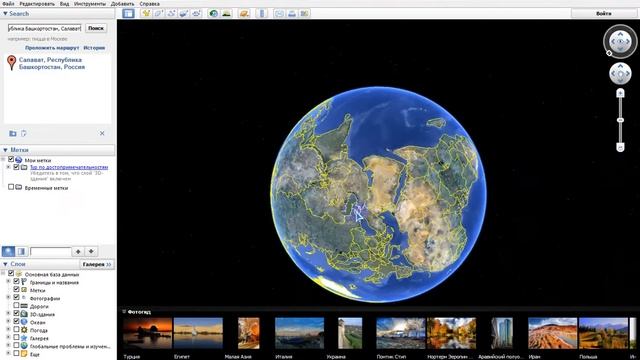
Task: Collapse the Search panel triangle
Action: click(5, 13)
